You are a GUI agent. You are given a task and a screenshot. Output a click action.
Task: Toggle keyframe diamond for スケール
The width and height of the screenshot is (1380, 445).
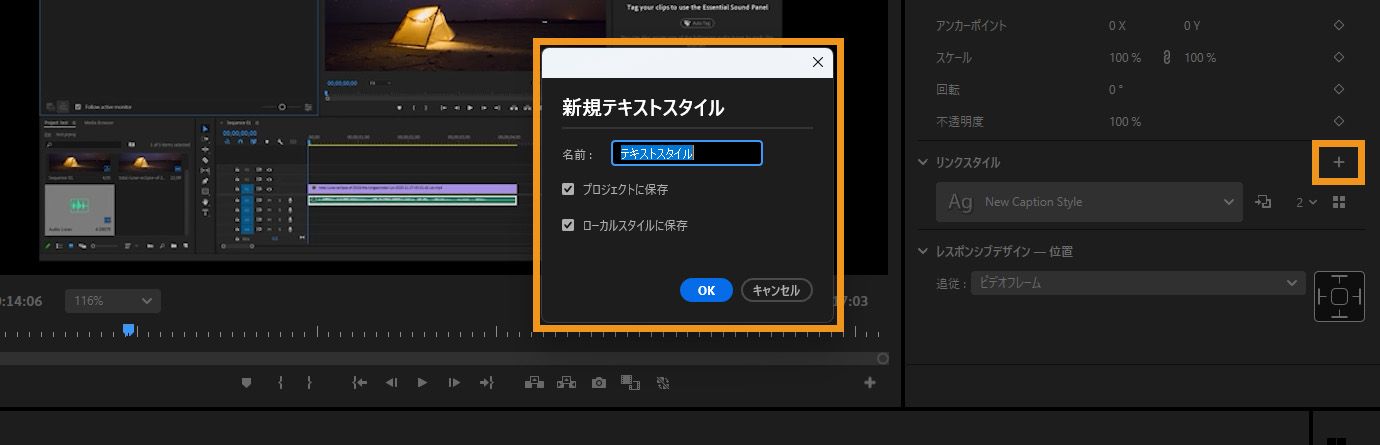click(1339, 58)
